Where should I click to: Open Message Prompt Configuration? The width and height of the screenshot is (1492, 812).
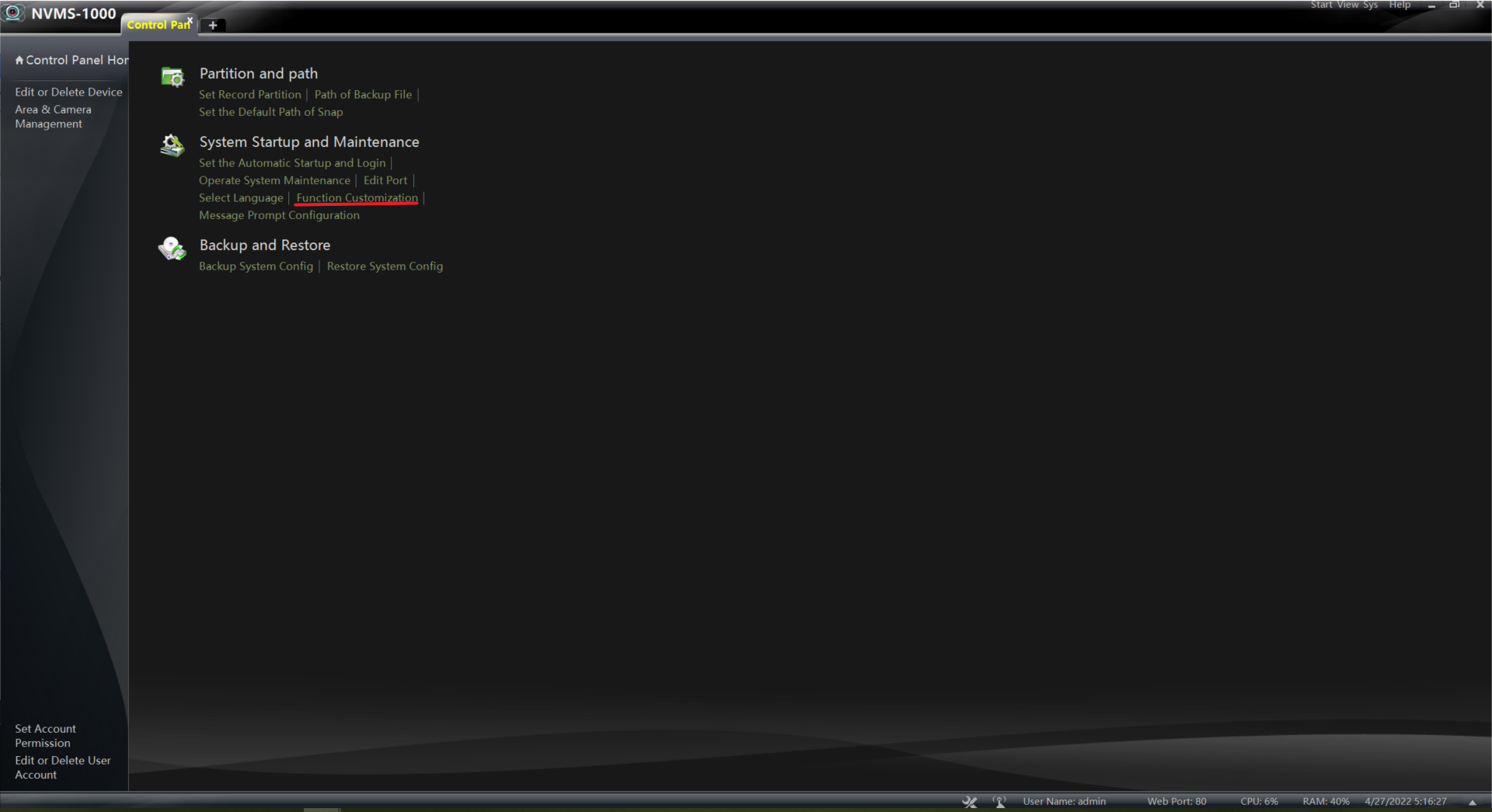pyautogui.click(x=279, y=216)
